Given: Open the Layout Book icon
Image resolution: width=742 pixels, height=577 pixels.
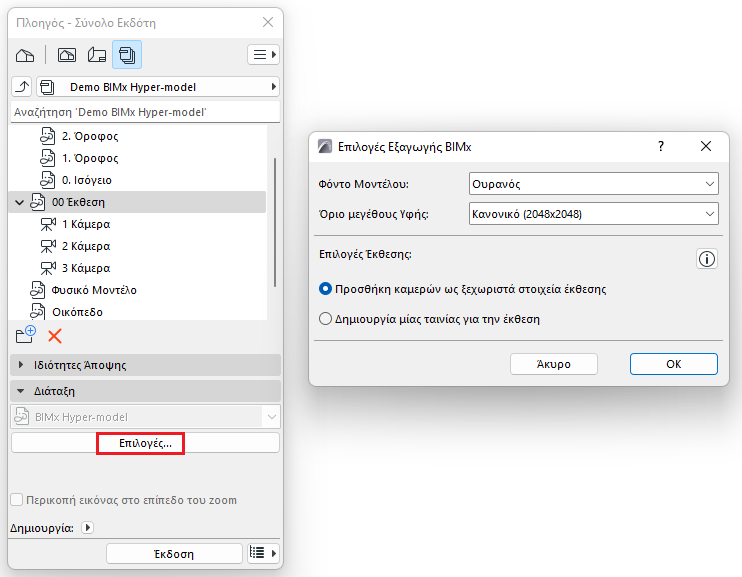Looking at the screenshot, I should pyautogui.click(x=97, y=55).
